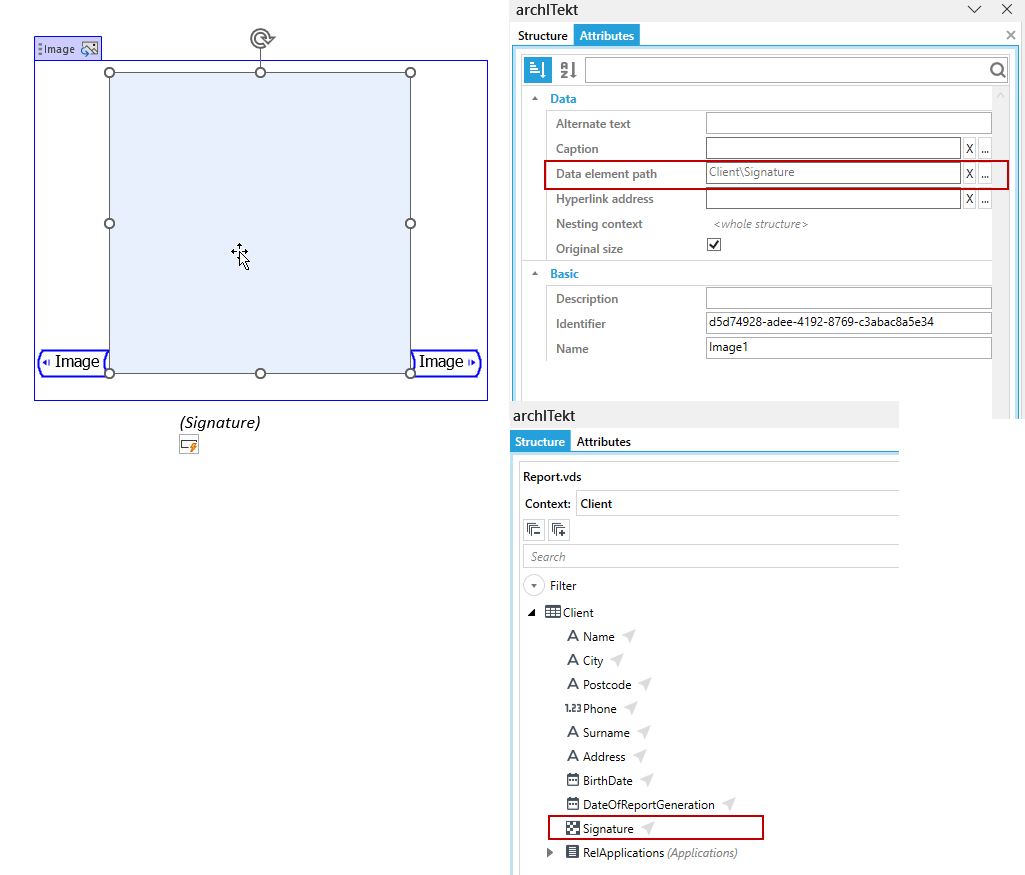Expand the RelApplications tree node
Viewport: 1025px width, 875px height.
click(x=550, y=852)
